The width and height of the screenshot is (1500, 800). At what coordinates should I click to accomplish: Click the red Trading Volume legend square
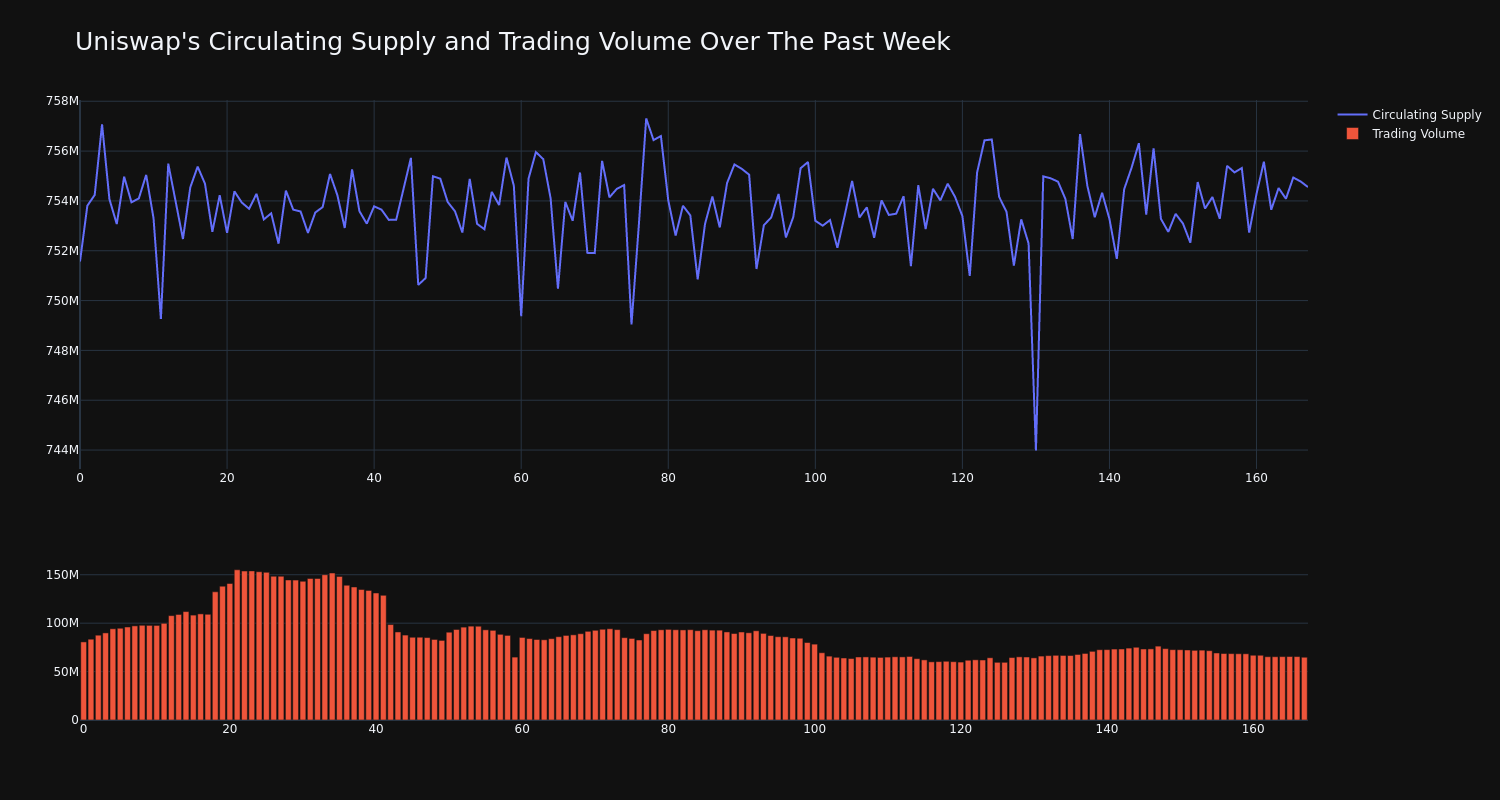click(1352, 134)
